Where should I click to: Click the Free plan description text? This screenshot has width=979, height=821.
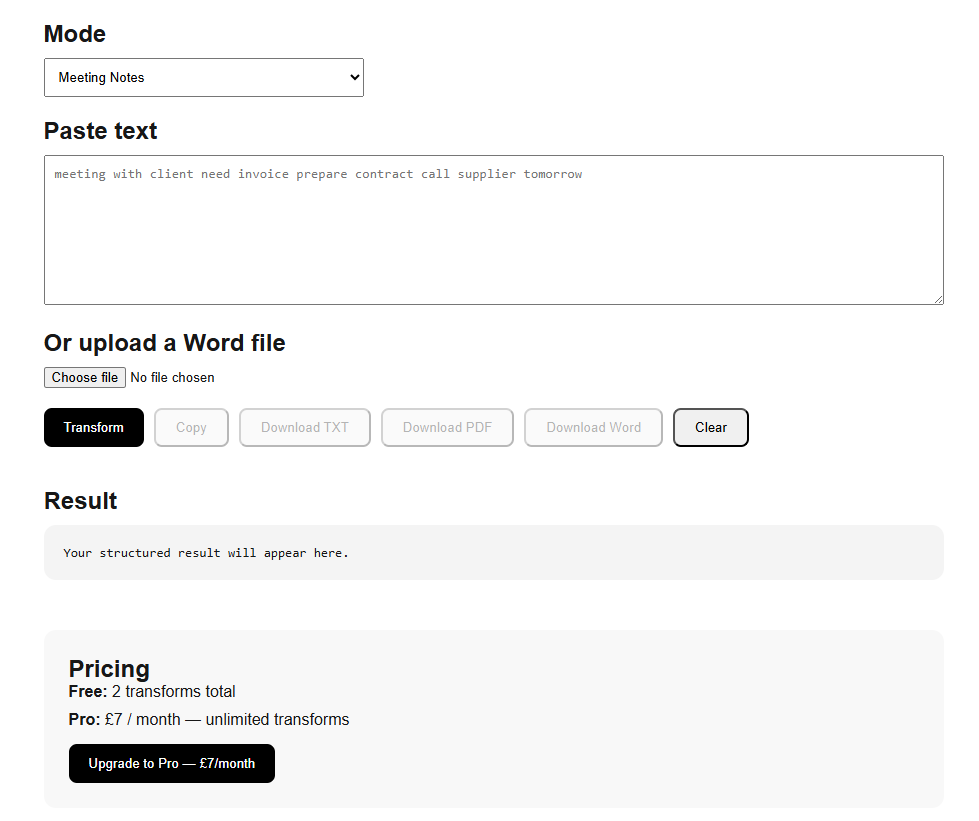[152, 691]
